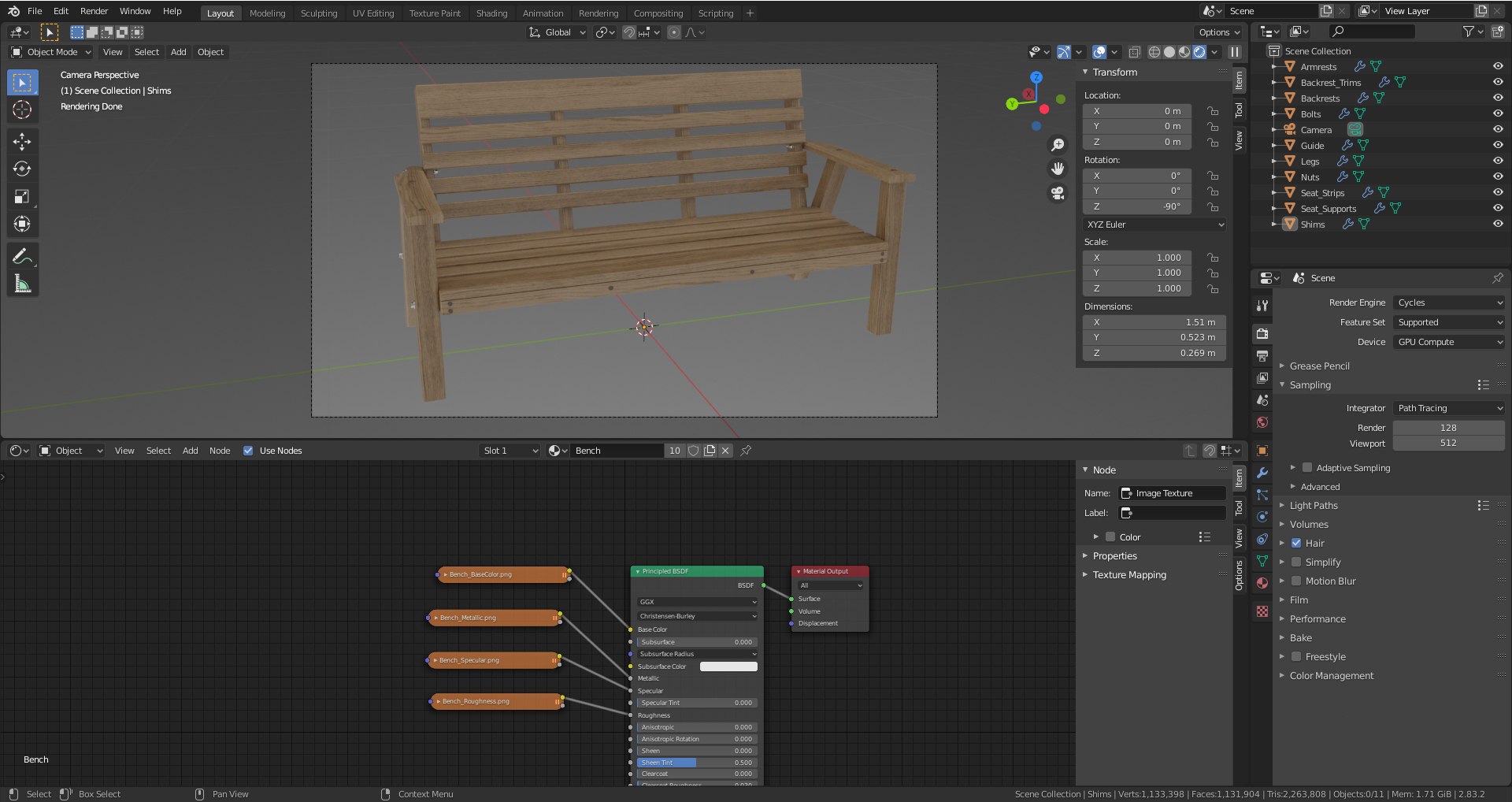This screenshot has height=802, width=1512.
Task: Open the Device GPU Compute dropdown
Action: [1449, 342]
